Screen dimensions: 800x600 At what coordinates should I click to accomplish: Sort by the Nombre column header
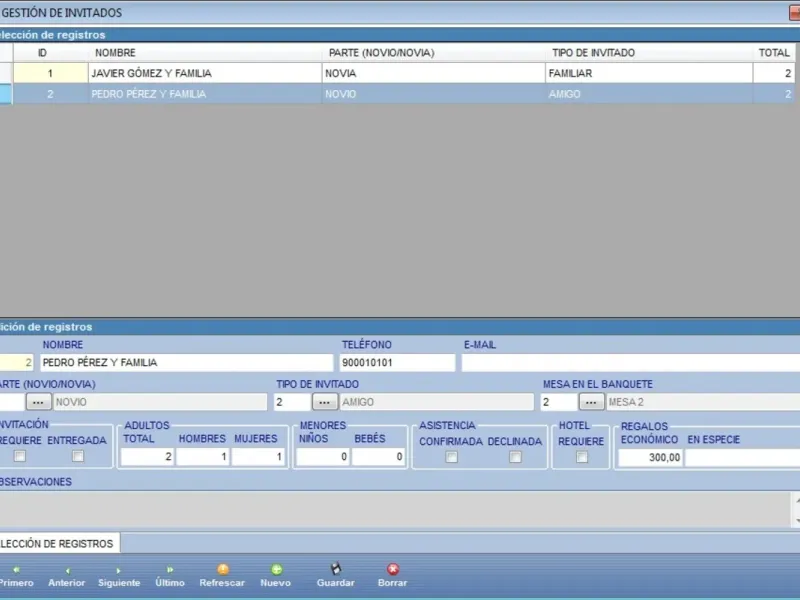tap(205, 53)
